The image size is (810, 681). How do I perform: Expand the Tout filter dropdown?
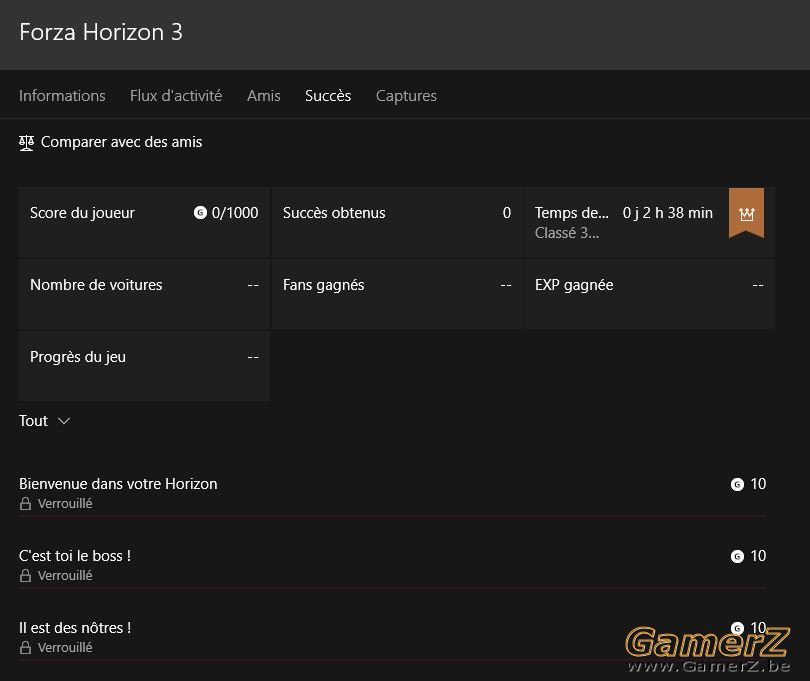44,421
